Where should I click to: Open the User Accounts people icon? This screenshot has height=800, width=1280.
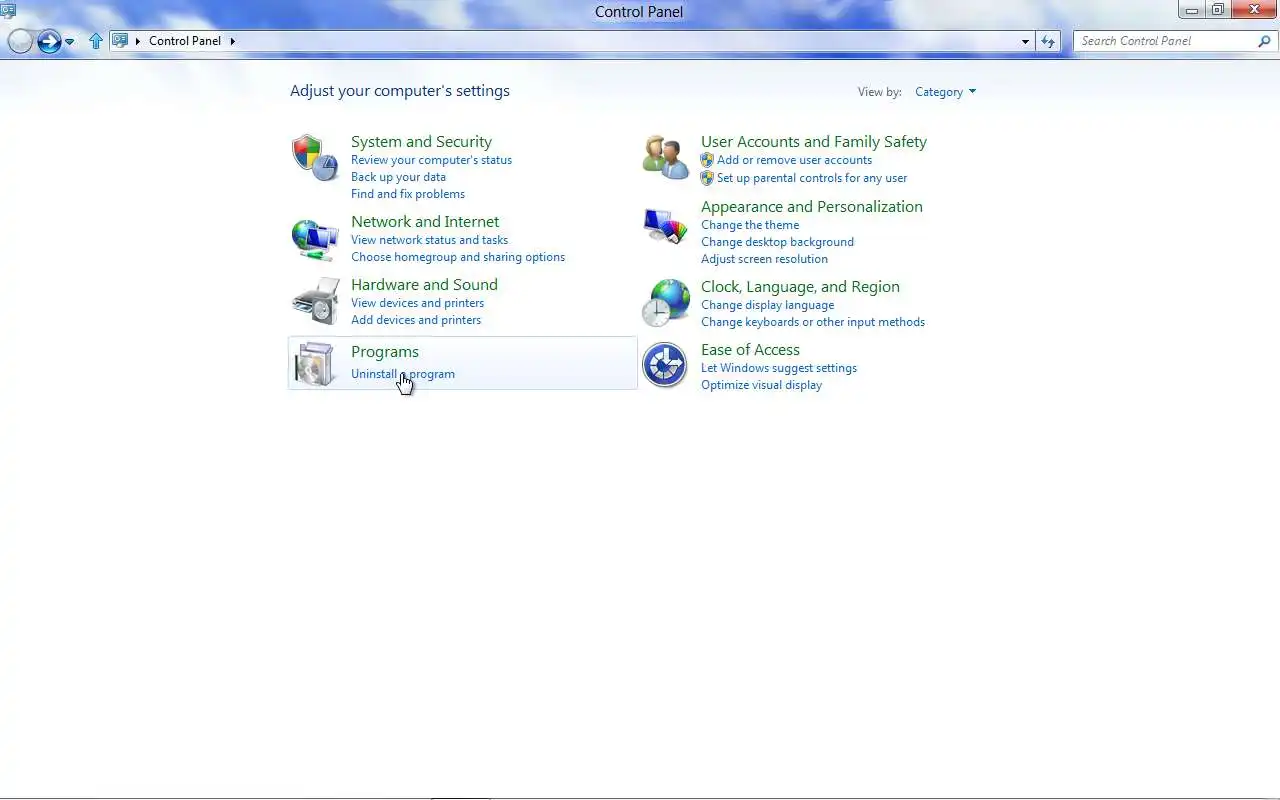pos(665,158)
